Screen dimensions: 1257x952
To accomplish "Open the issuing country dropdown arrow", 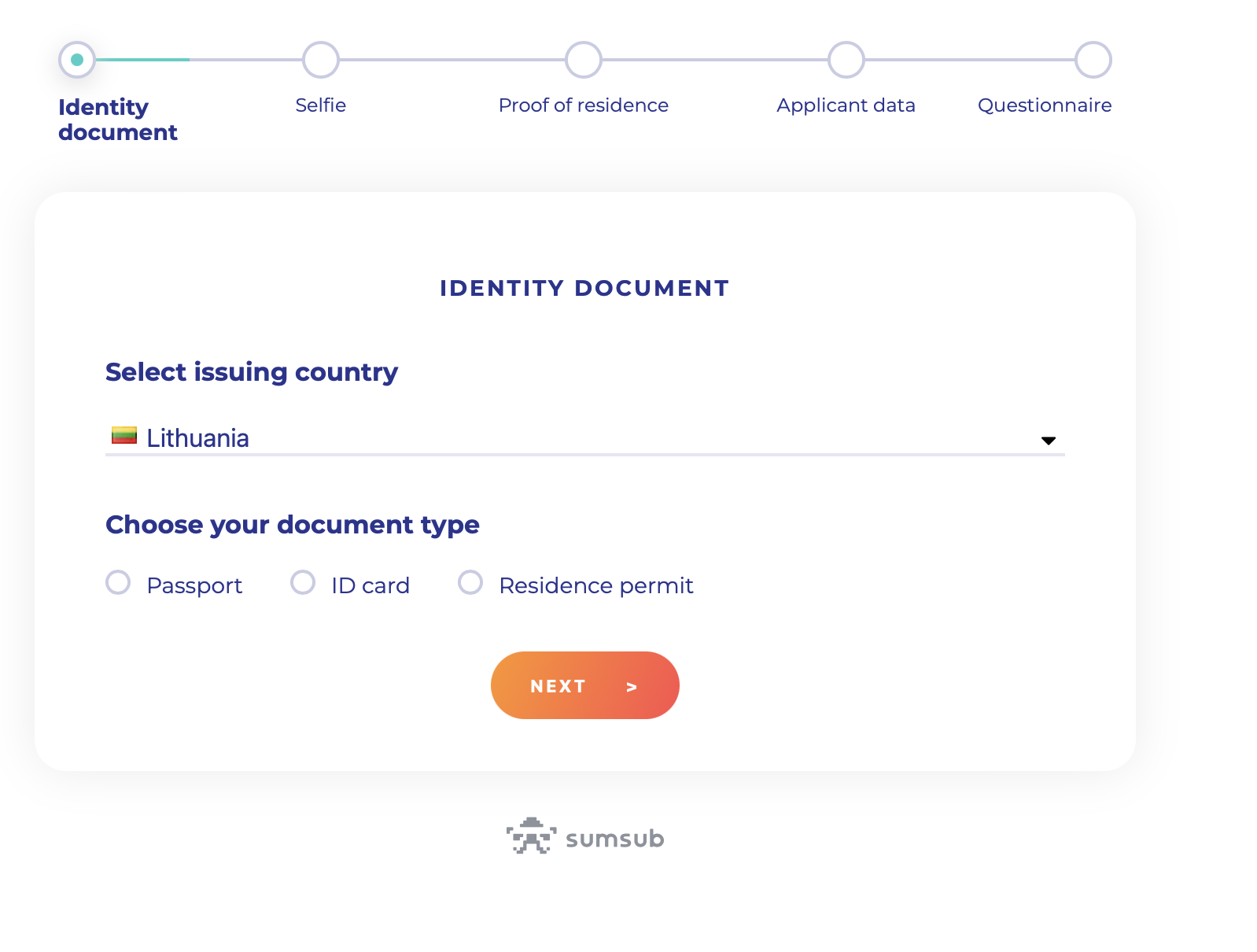I will (1048, 441).
